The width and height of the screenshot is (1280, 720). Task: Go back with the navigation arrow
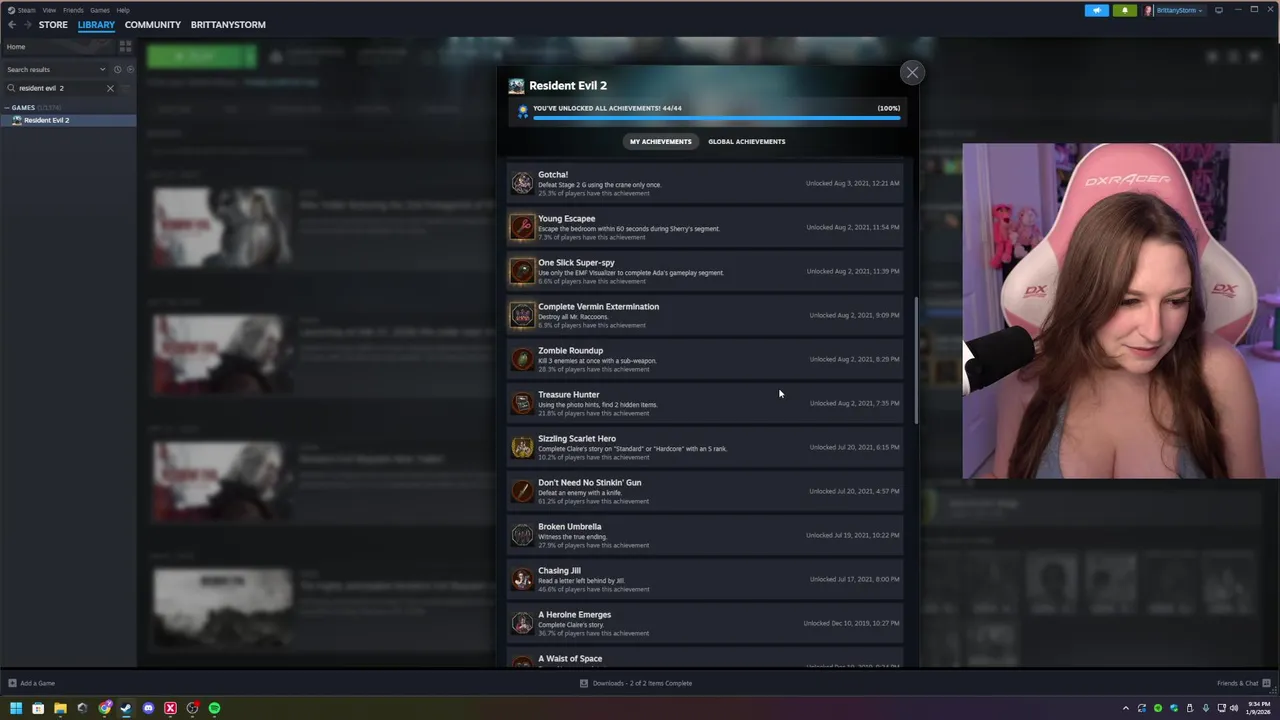(x=12, y=25)
